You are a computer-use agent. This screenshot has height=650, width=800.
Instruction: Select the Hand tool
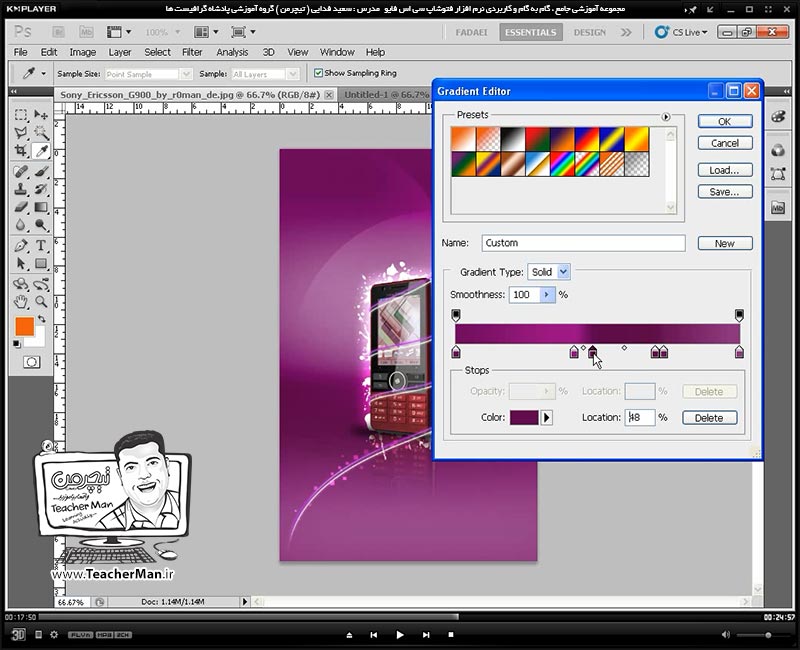click(x=21, y=302)
